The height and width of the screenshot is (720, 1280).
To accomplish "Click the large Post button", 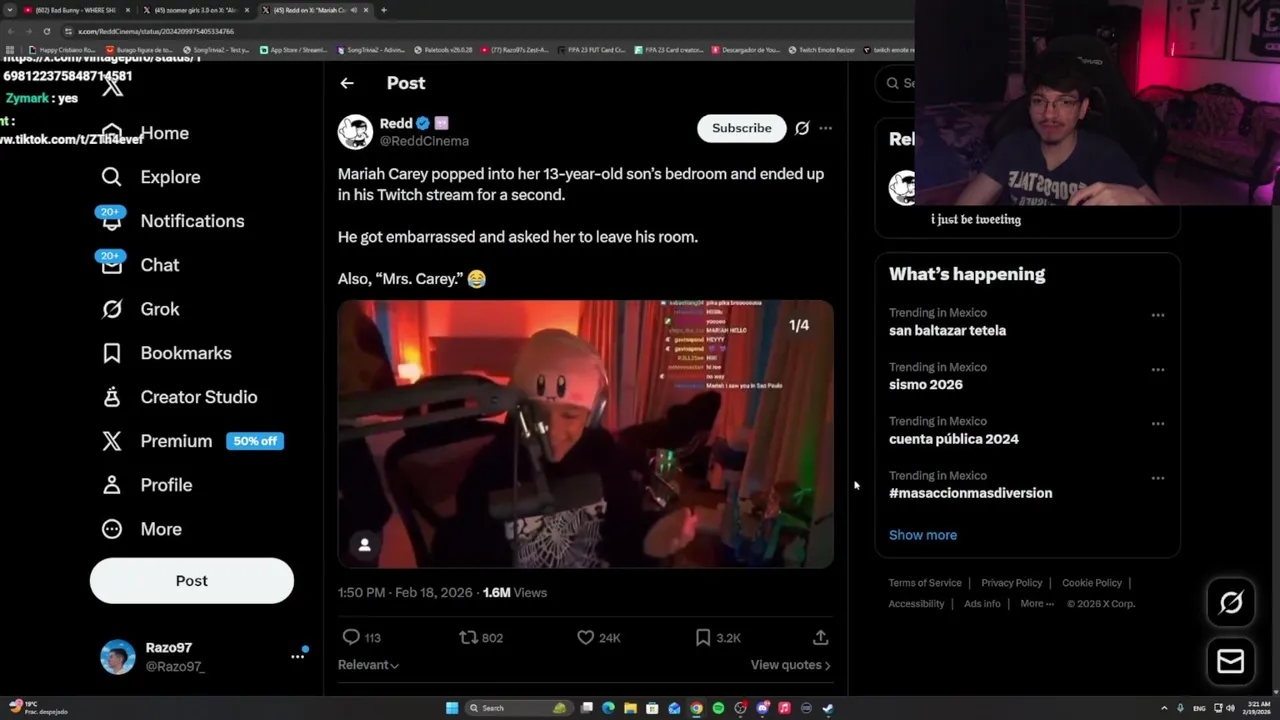I will [x=192, y=581].
